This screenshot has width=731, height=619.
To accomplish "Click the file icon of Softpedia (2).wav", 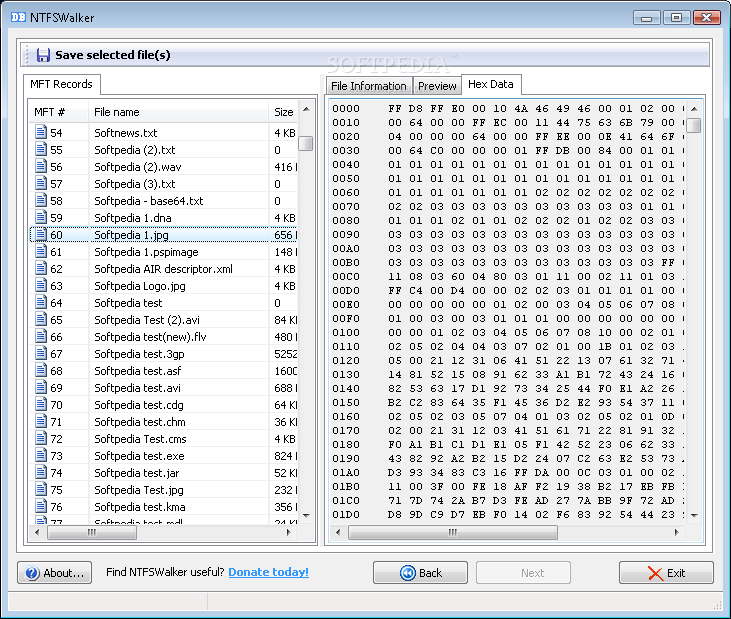I will [x=41, y=166].
